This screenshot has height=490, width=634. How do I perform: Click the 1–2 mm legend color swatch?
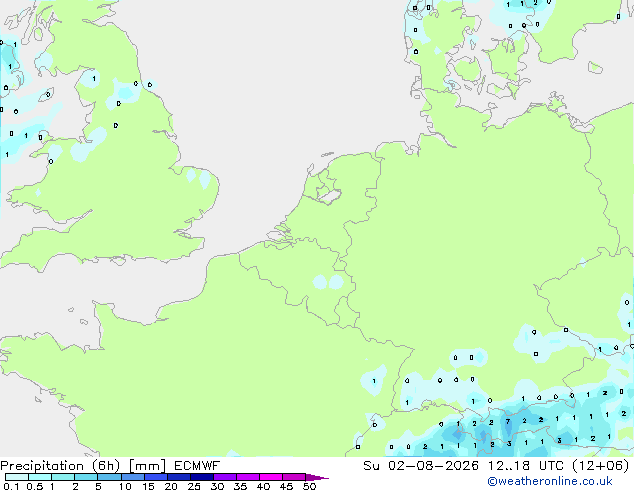[63, 477]
